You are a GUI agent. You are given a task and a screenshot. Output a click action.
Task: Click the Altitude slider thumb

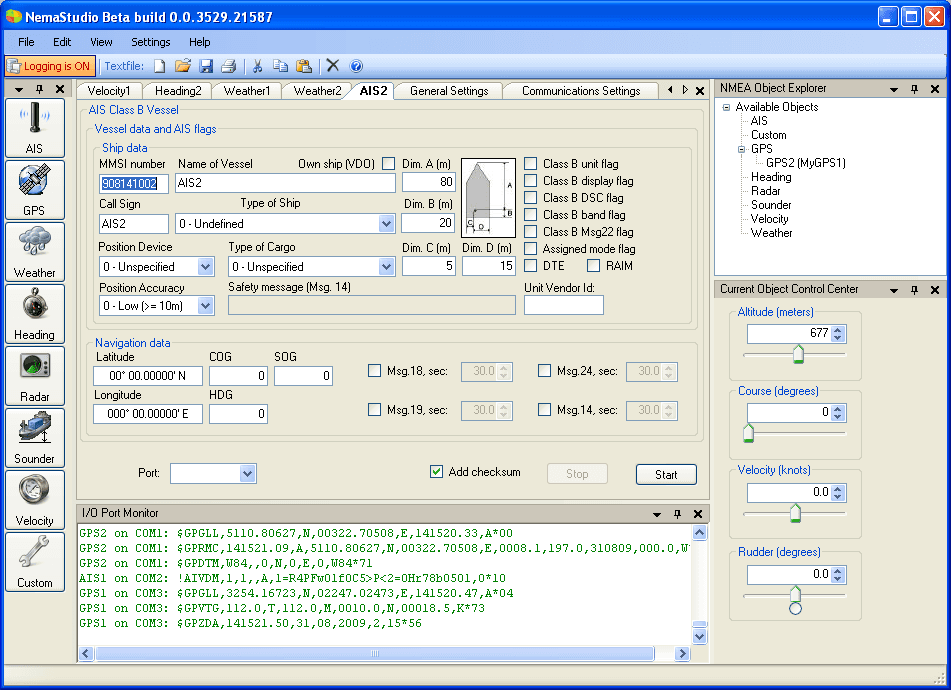coord(798,354)
